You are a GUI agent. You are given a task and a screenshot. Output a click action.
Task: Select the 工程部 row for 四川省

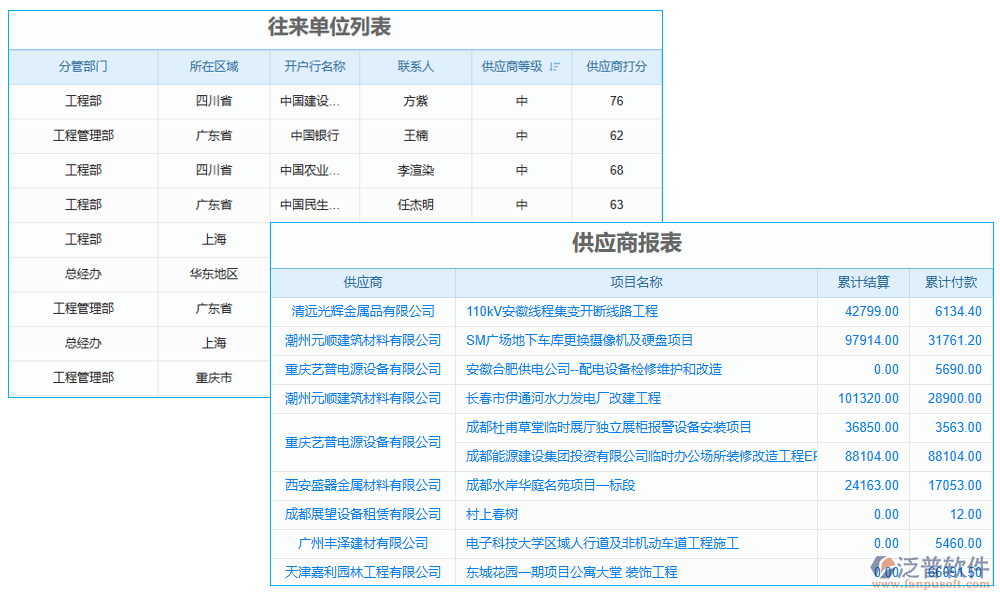click(84, 101)
